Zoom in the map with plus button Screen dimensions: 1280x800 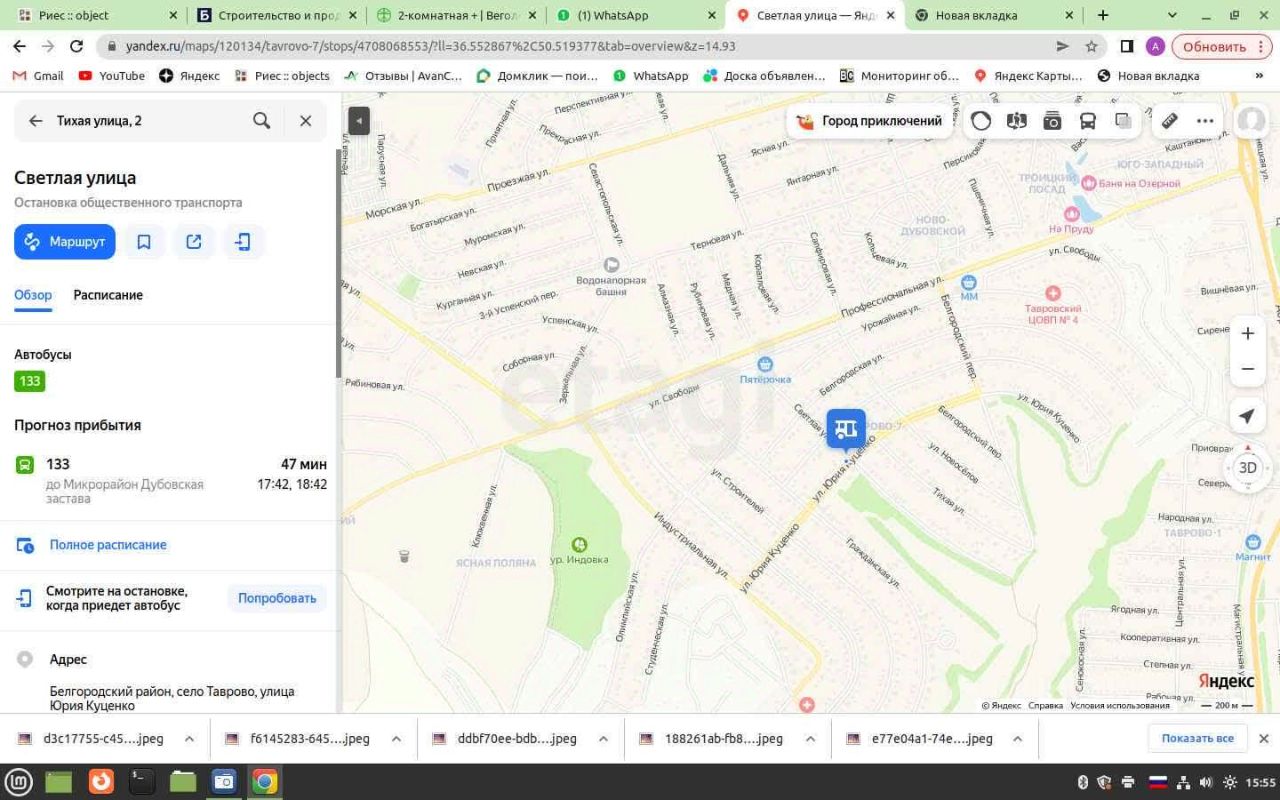pyautogui.click(x=1247, y=333)
